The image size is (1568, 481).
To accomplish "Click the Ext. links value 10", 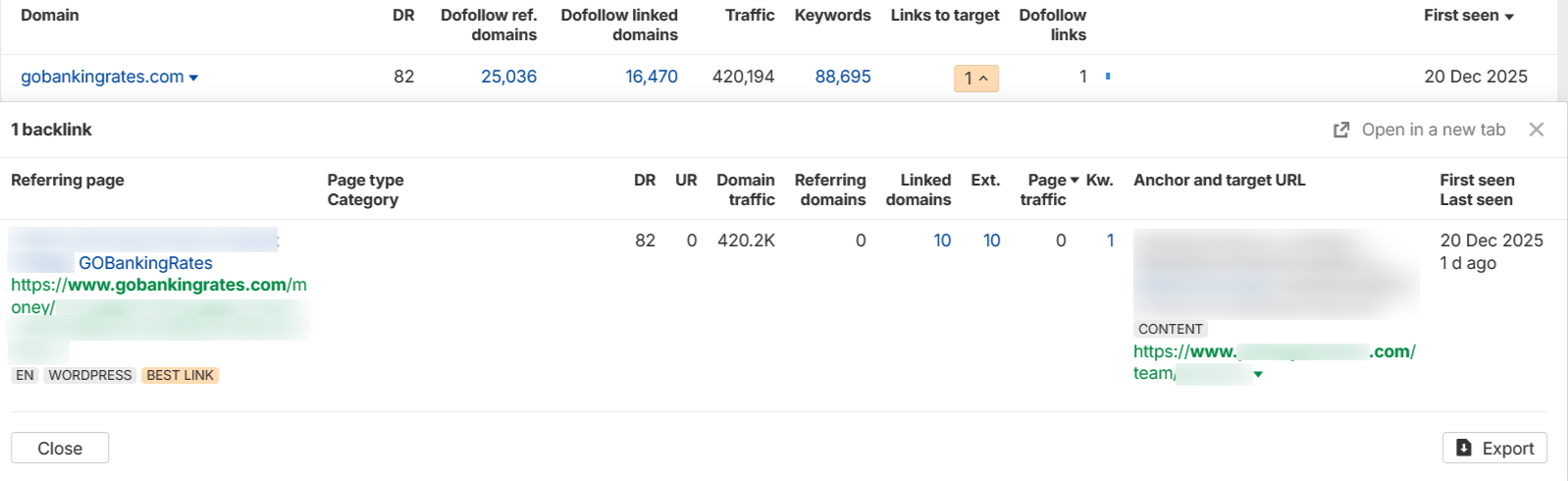I will 991,240.
